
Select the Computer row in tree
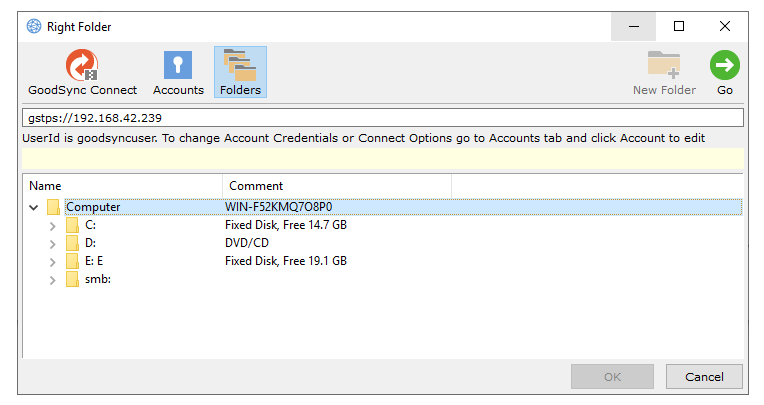93,208
